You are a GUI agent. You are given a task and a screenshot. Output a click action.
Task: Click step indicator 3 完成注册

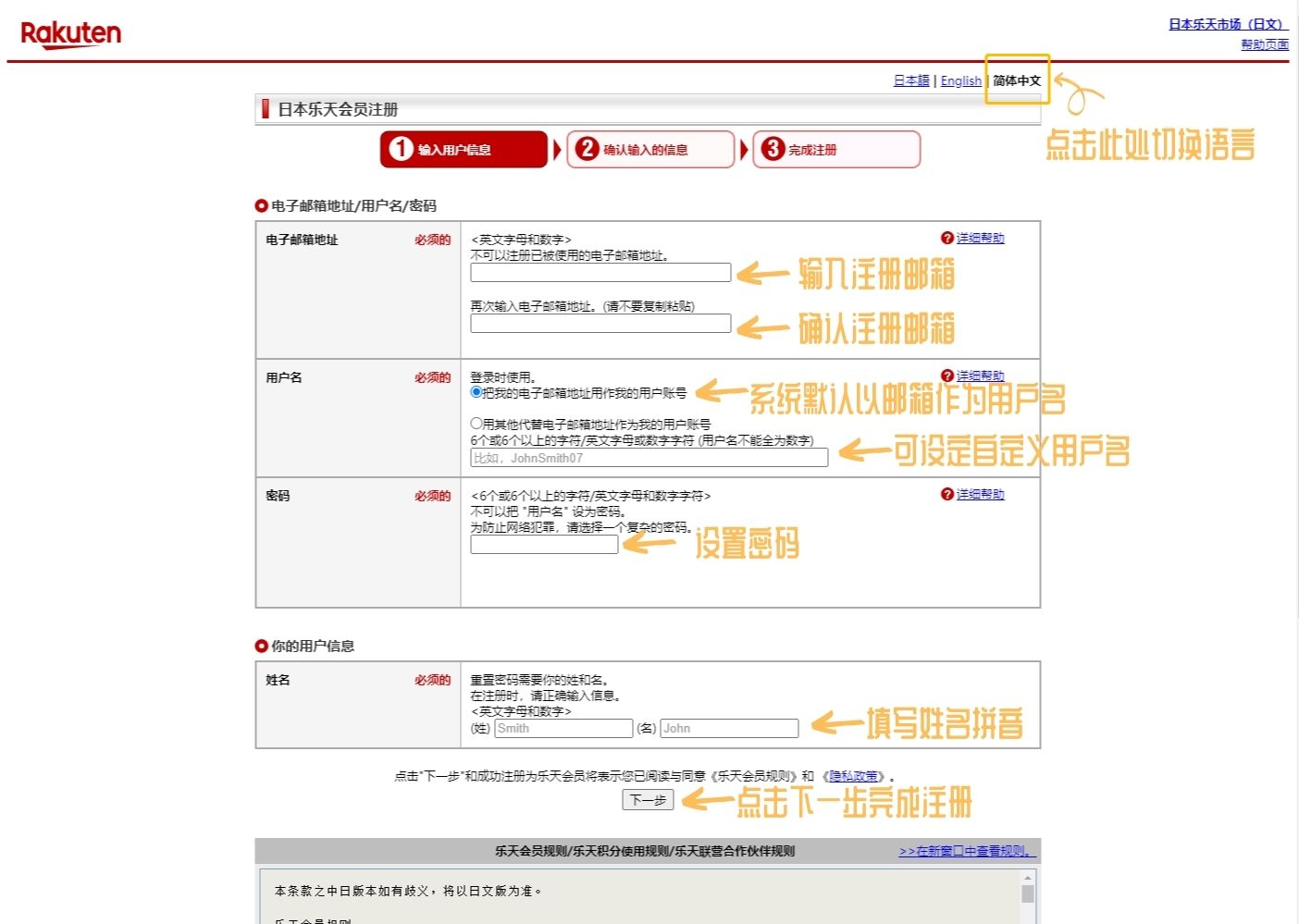point(835,149)
